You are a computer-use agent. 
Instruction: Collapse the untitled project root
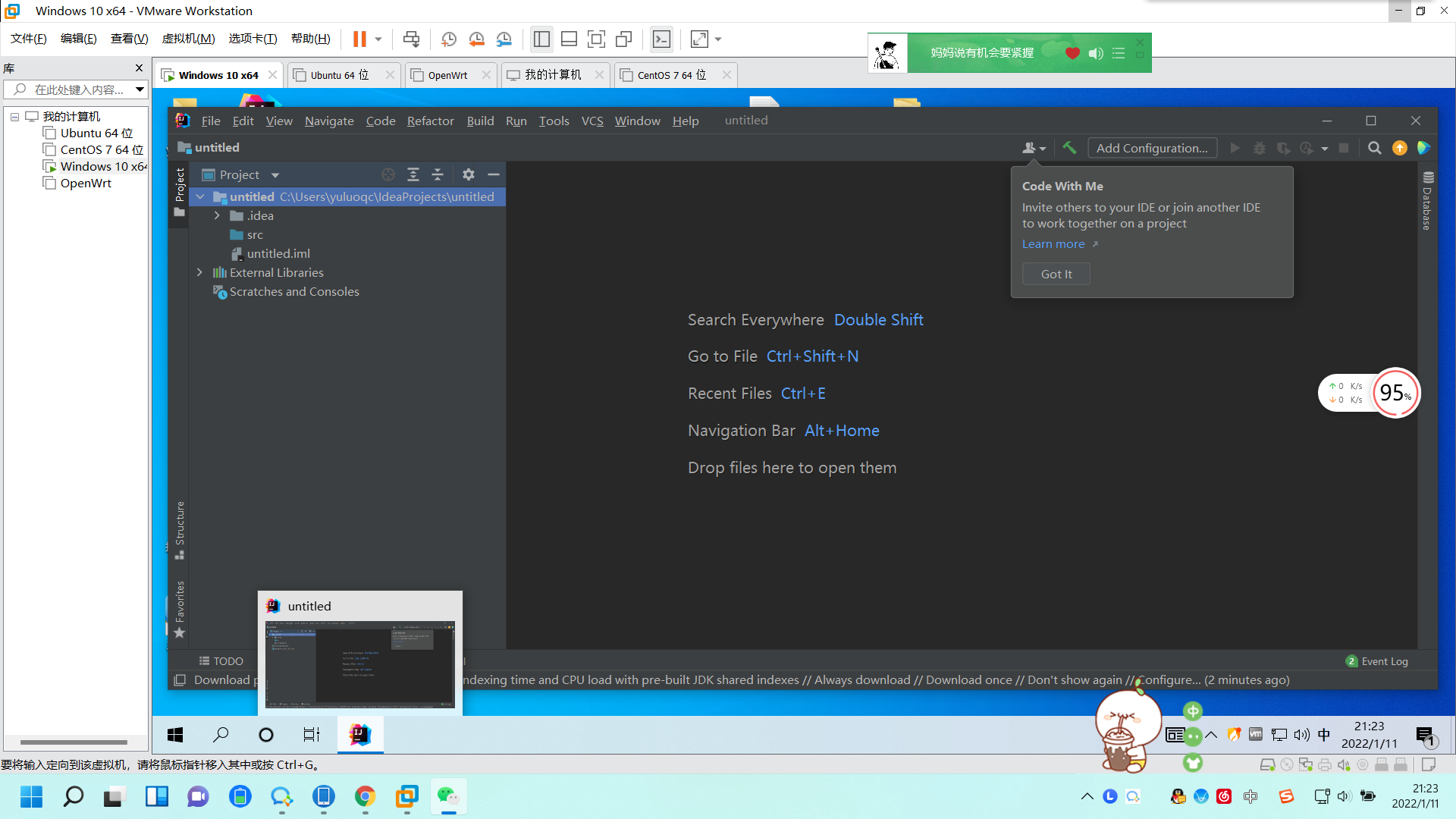click(200, 196)
